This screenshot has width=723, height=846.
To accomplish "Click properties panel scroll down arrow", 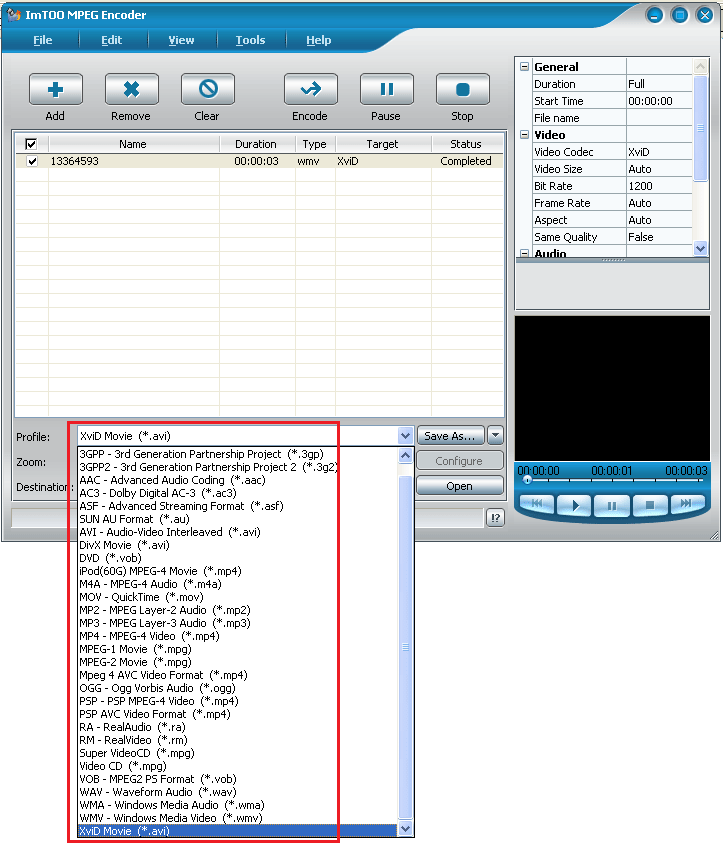I will tap(700, 248).
